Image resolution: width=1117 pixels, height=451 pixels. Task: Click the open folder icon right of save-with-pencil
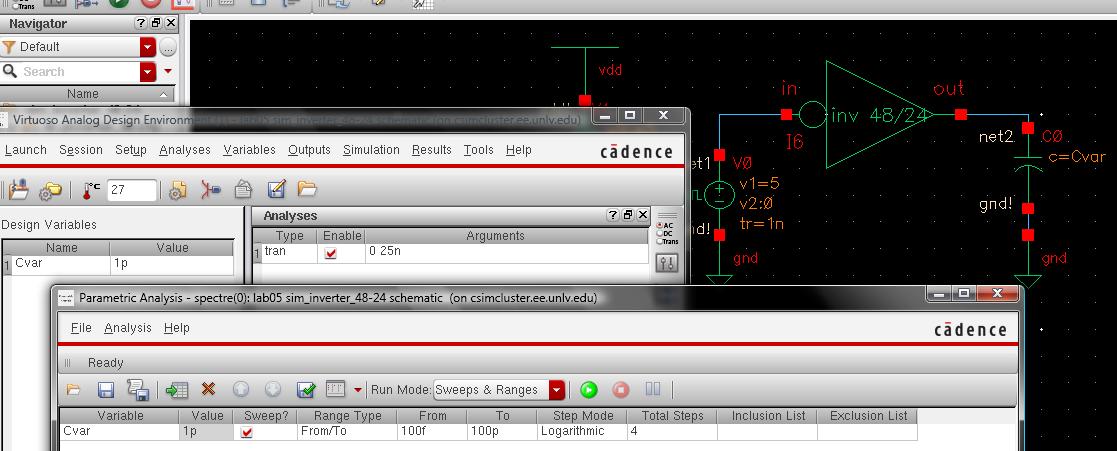point(307,189)
